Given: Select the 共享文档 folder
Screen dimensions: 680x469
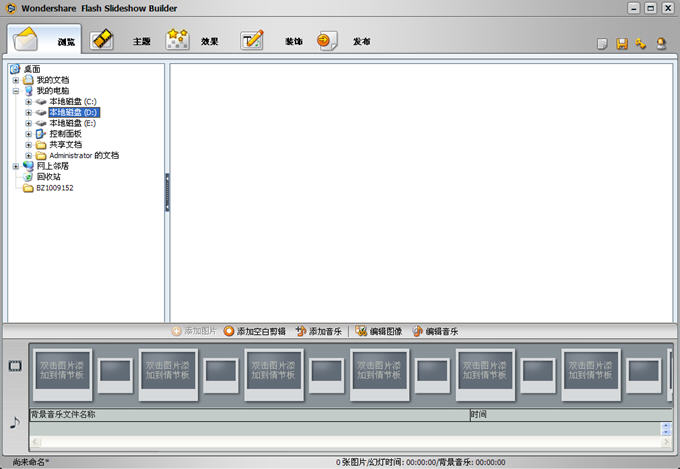Looking at the screenshot, I should tap(65, 144).
